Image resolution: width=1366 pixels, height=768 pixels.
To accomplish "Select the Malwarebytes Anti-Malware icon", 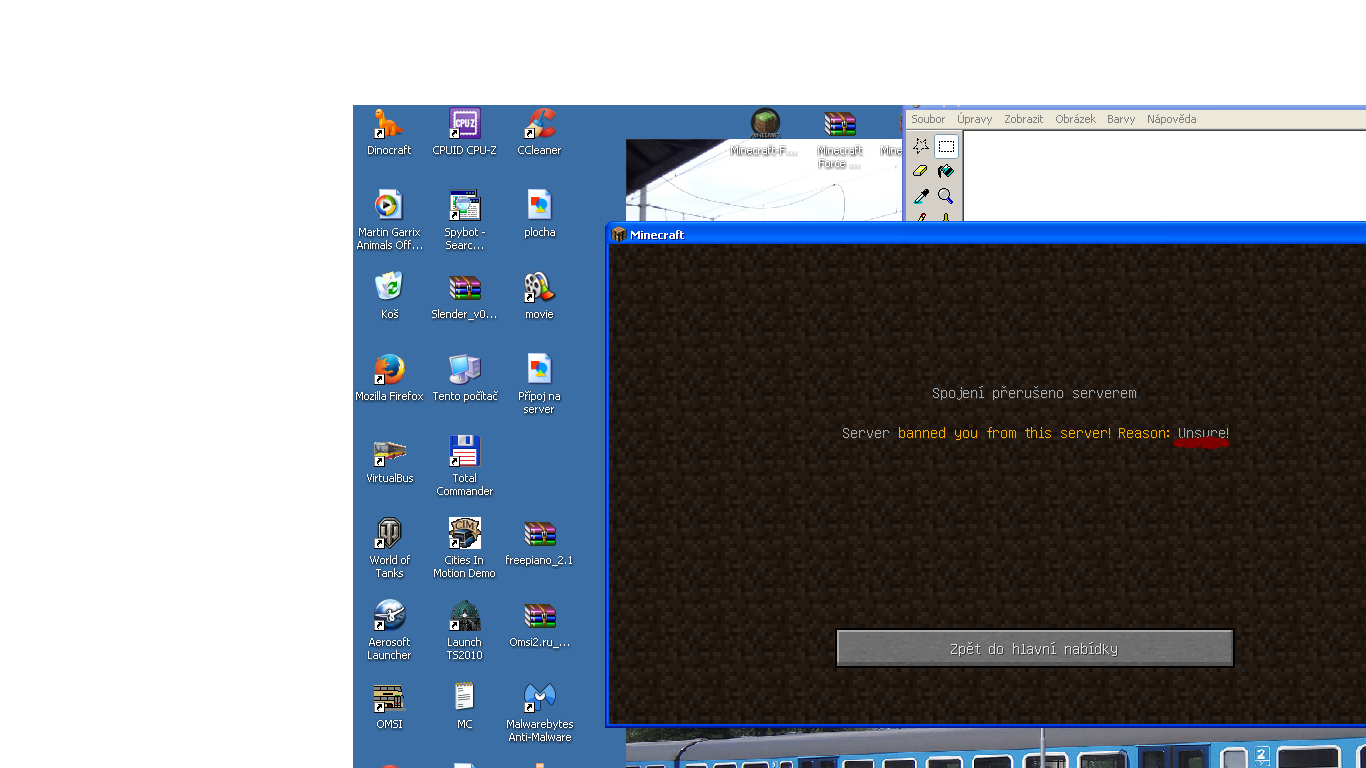I will [x=539, y=712].
